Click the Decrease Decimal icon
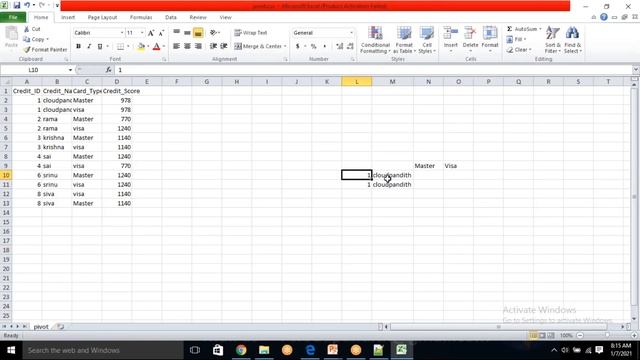This screenshot has height=360, width=640. [350, 47]
